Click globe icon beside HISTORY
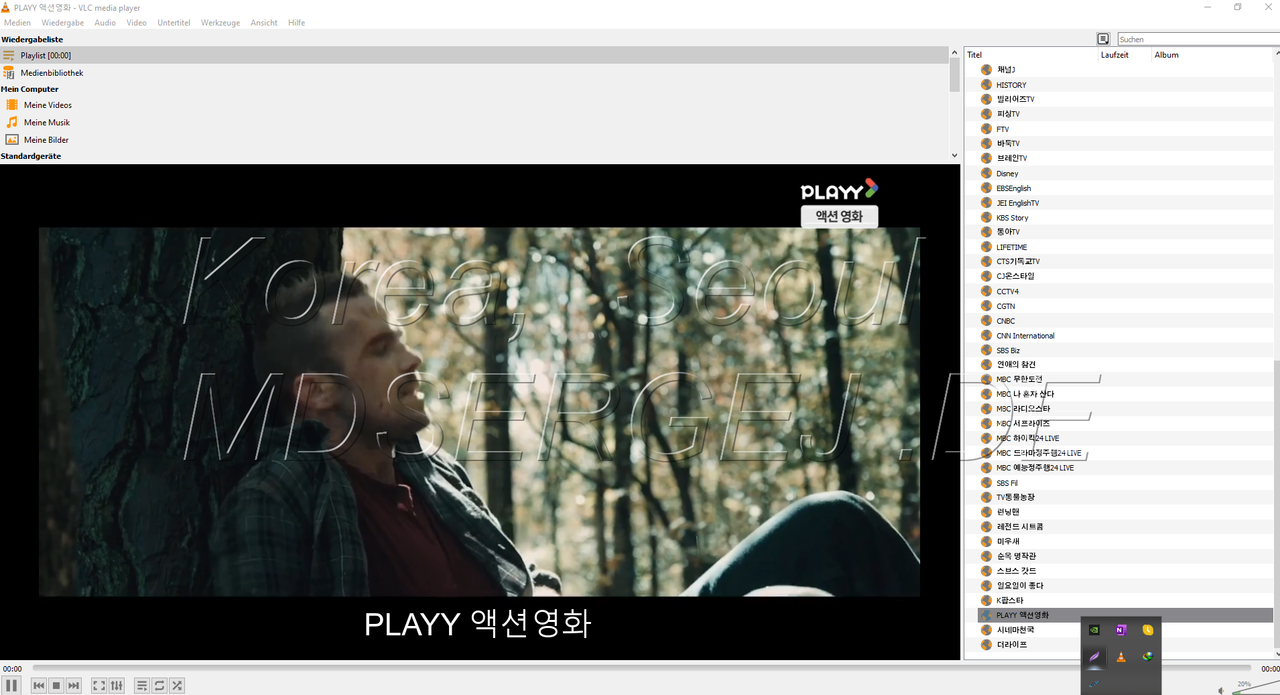1280x695 pixels. tap(986, 85)
